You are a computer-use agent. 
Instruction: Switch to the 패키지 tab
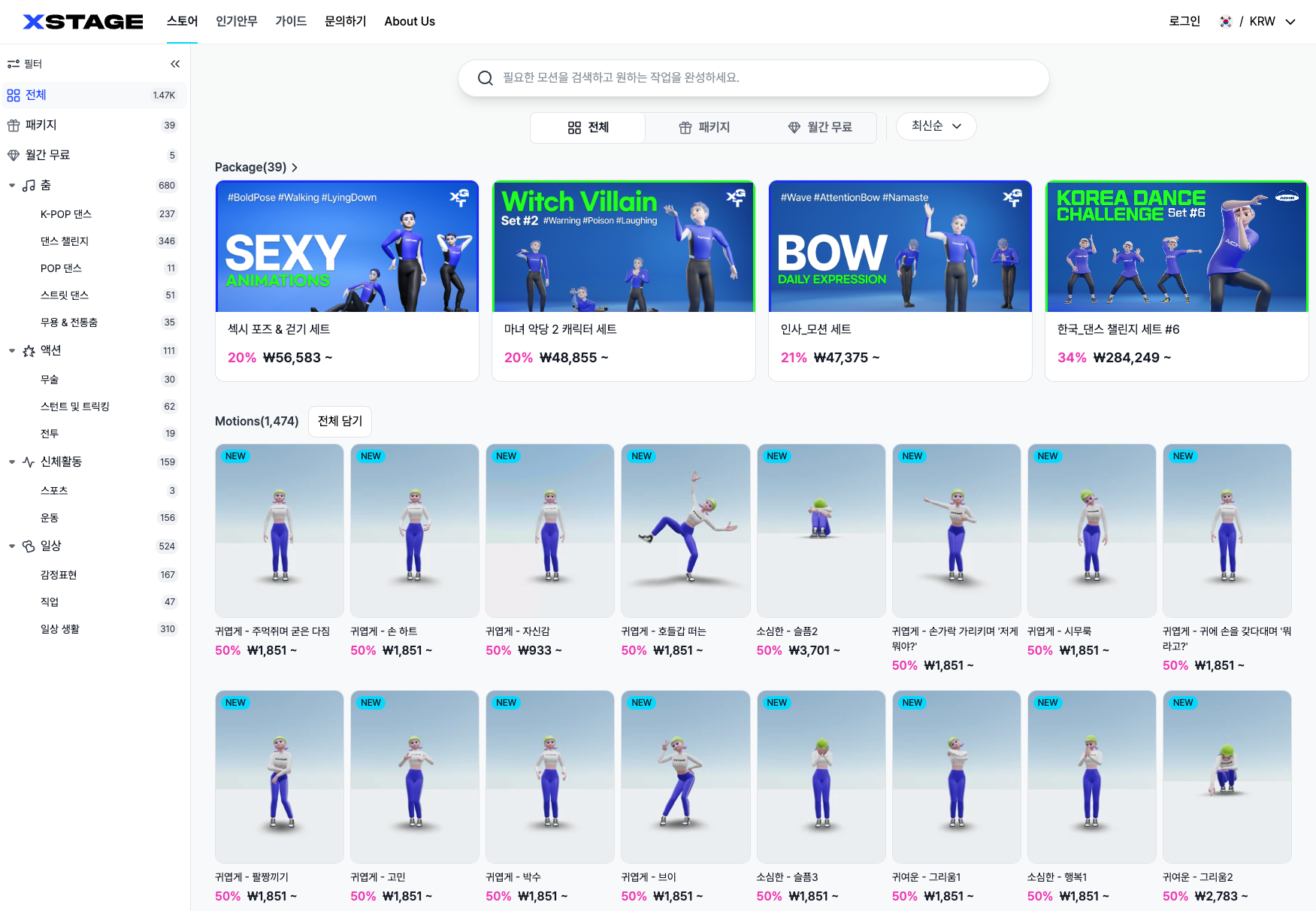coord(704,128)
